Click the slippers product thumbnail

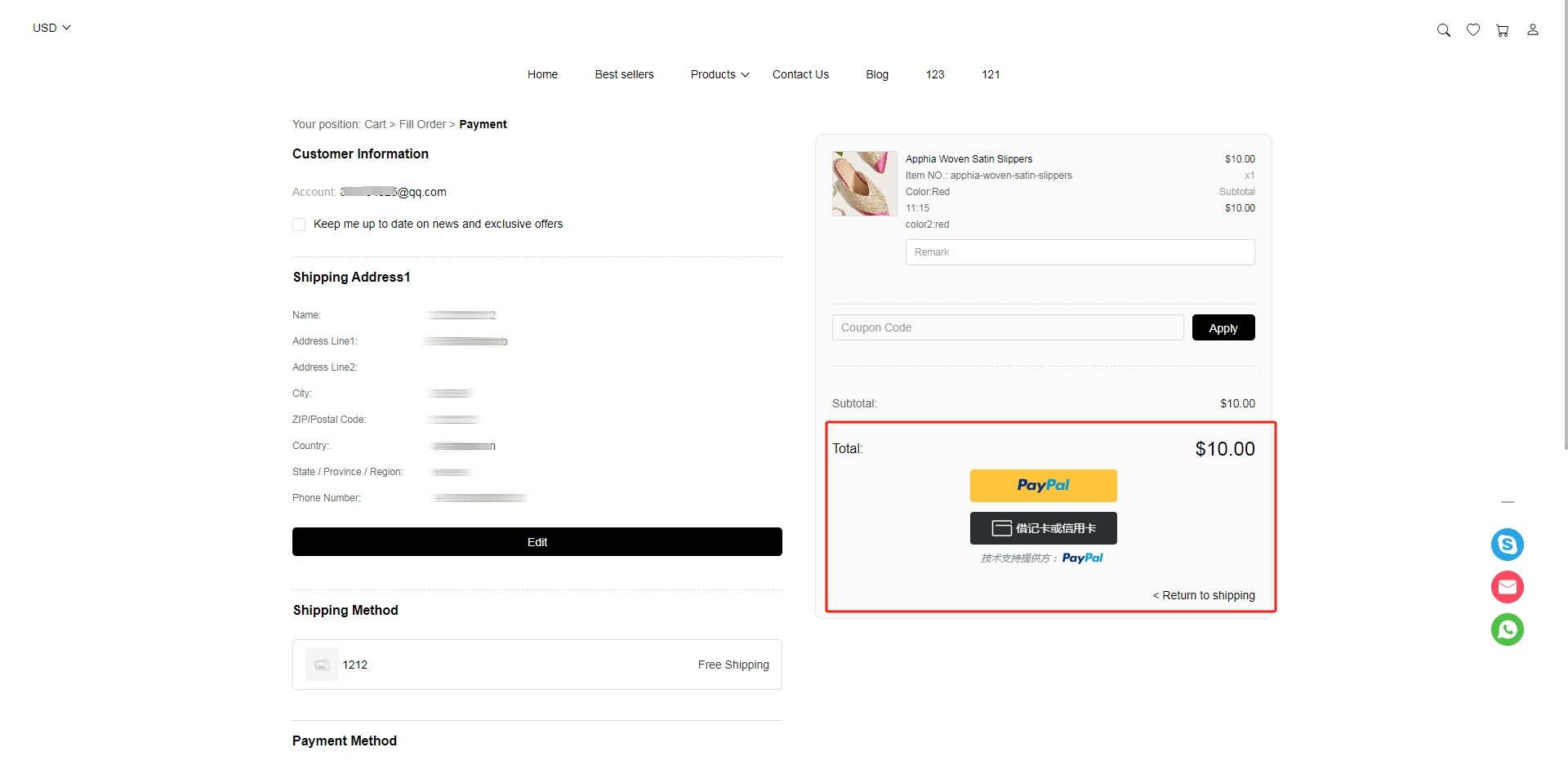[x=865, y=184]
